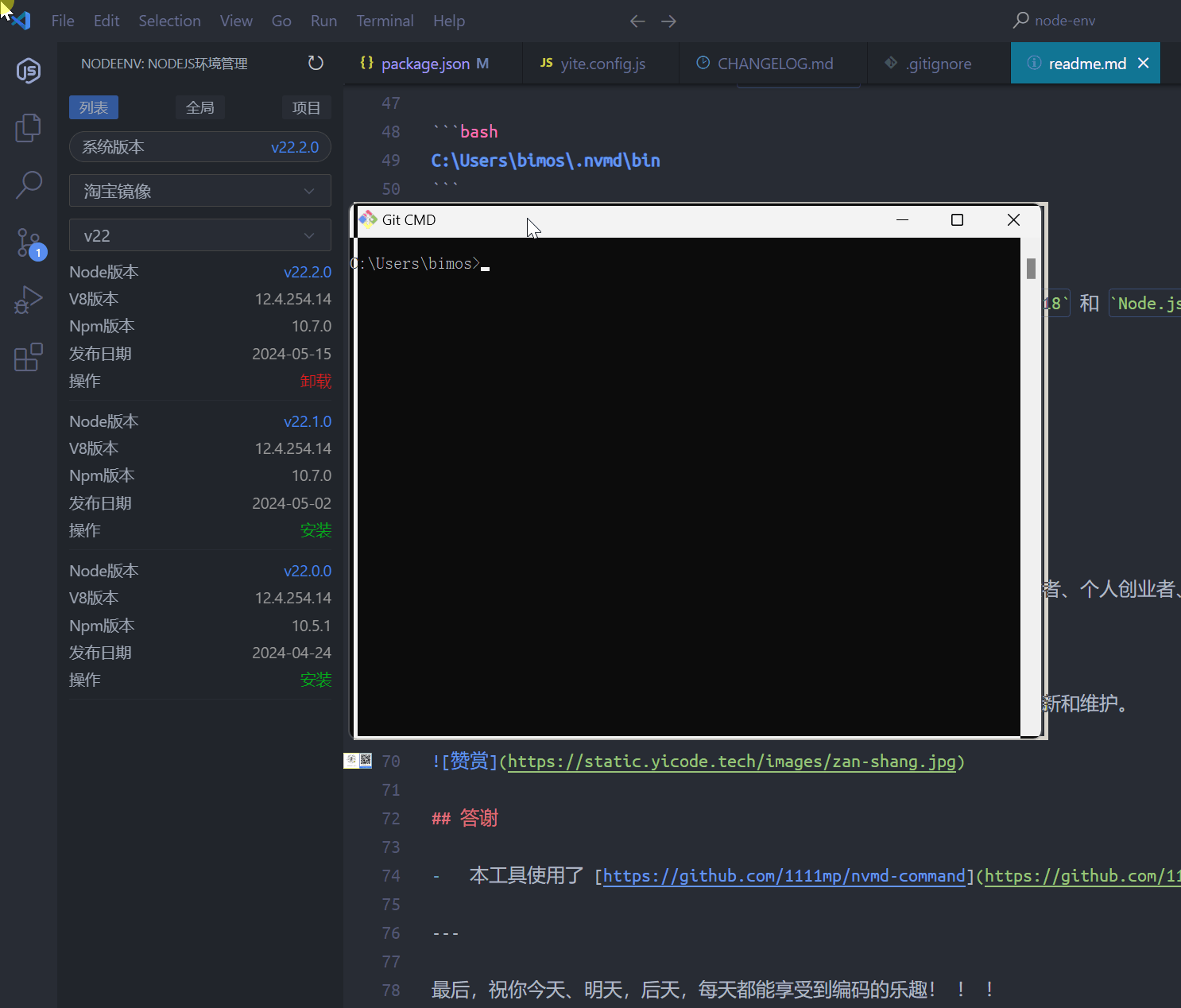
Task: Switch to the .gitignore tab
Action: [939, 64]
